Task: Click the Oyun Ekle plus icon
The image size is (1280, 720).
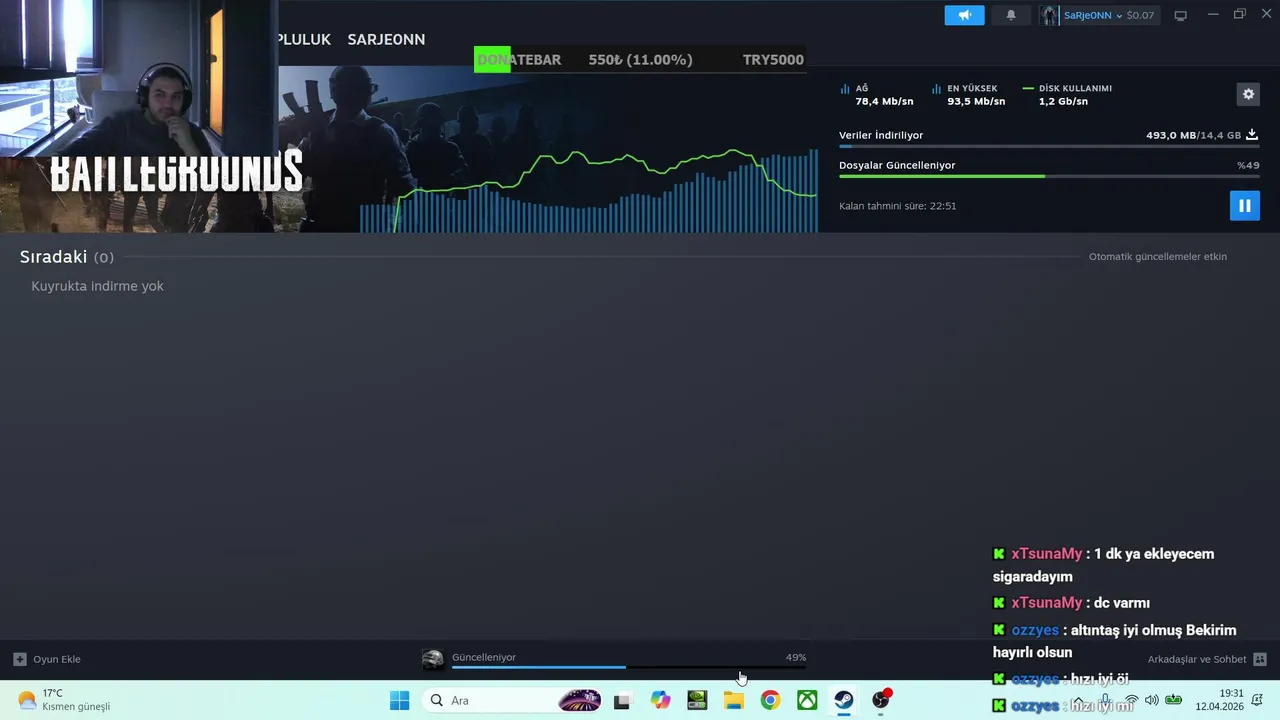Action: tap(19, 659)
